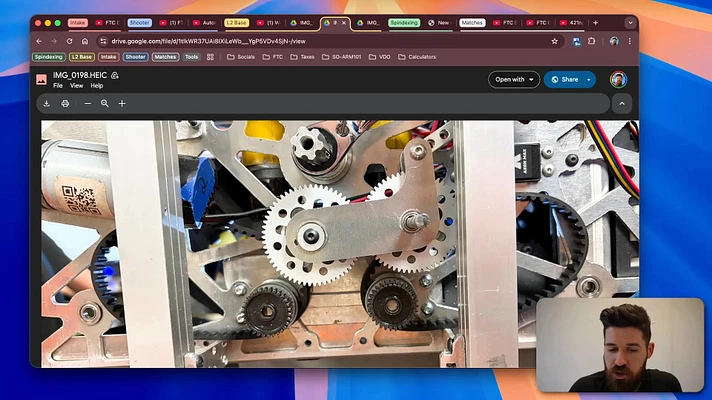Bookmark this page with the star icon
The width and height of the screenshot is (712, 400).
point(554,41)
